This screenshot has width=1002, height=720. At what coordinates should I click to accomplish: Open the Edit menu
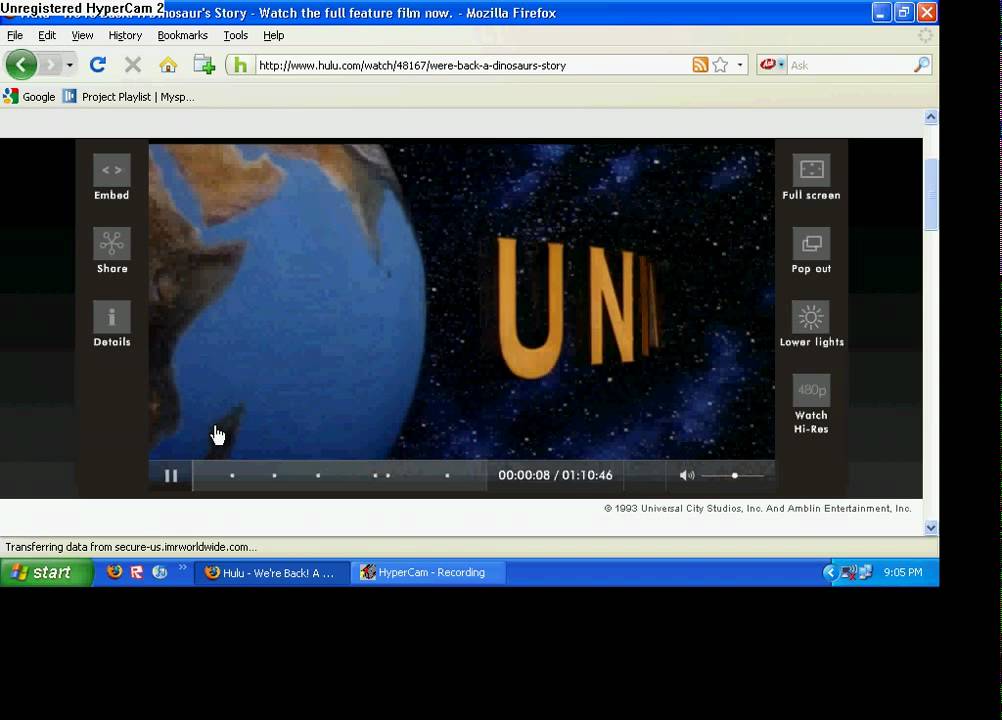point(47,35)
